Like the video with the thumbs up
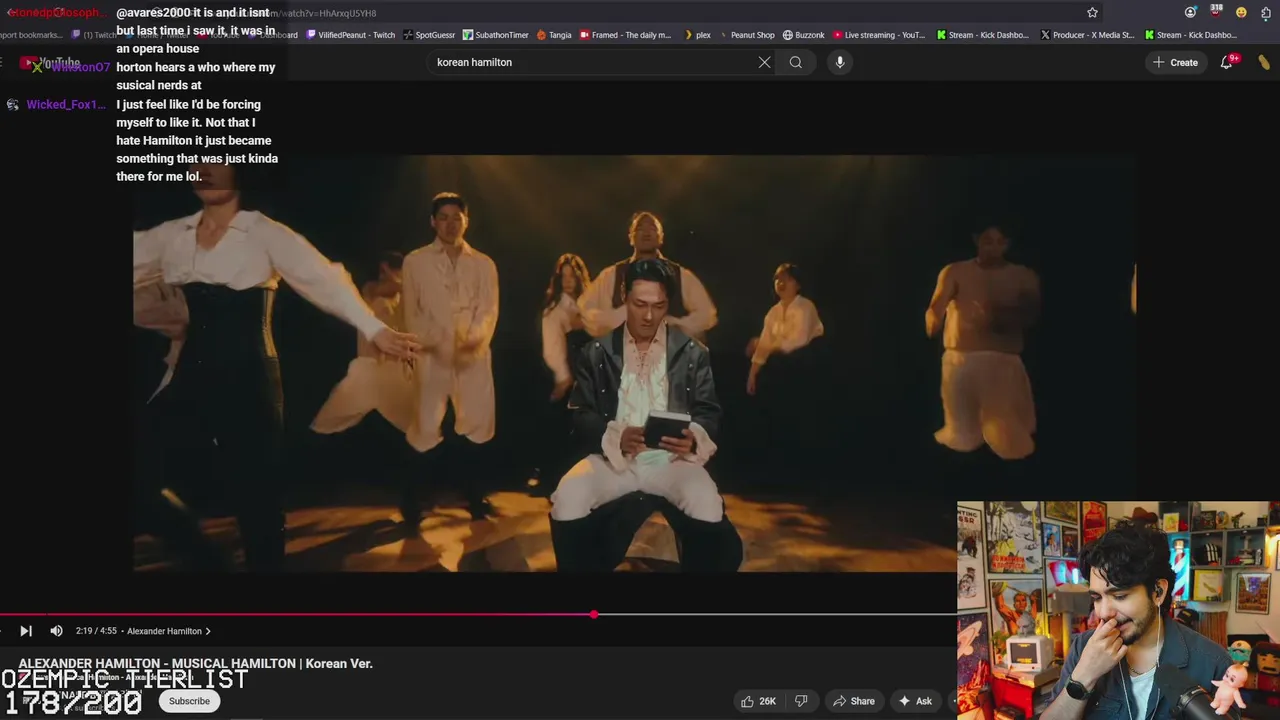The image size is (1280, 720). coord(758,701)
